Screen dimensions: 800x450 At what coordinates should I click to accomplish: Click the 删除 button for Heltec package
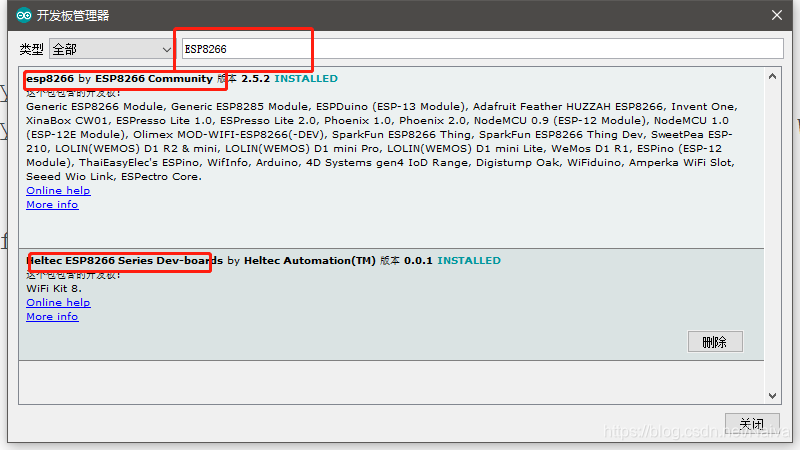point(715,342)
